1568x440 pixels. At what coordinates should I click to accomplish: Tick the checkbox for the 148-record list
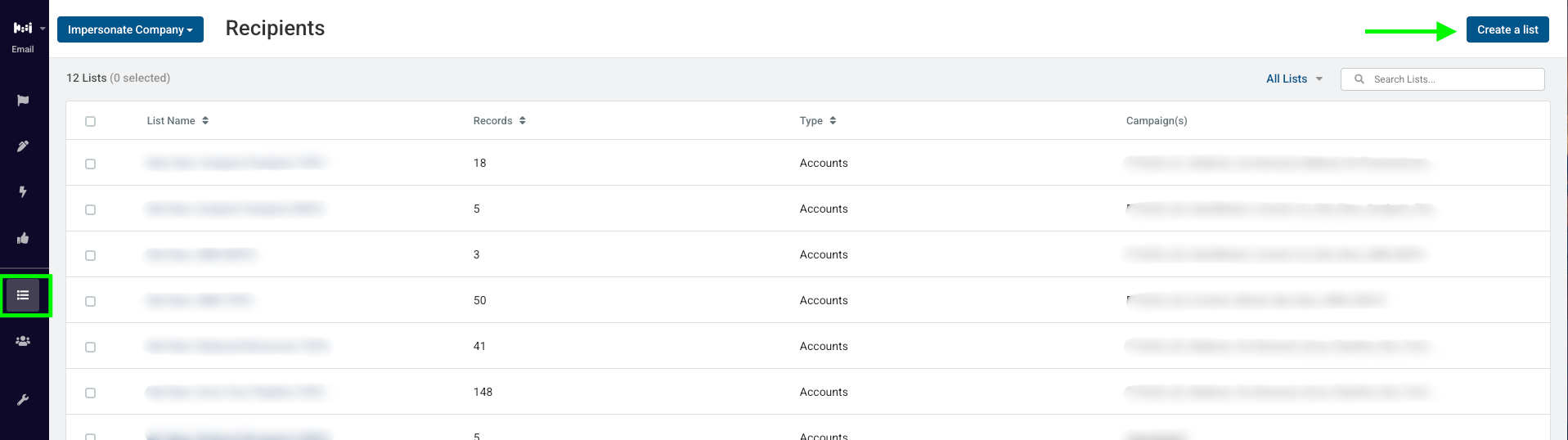91,393
